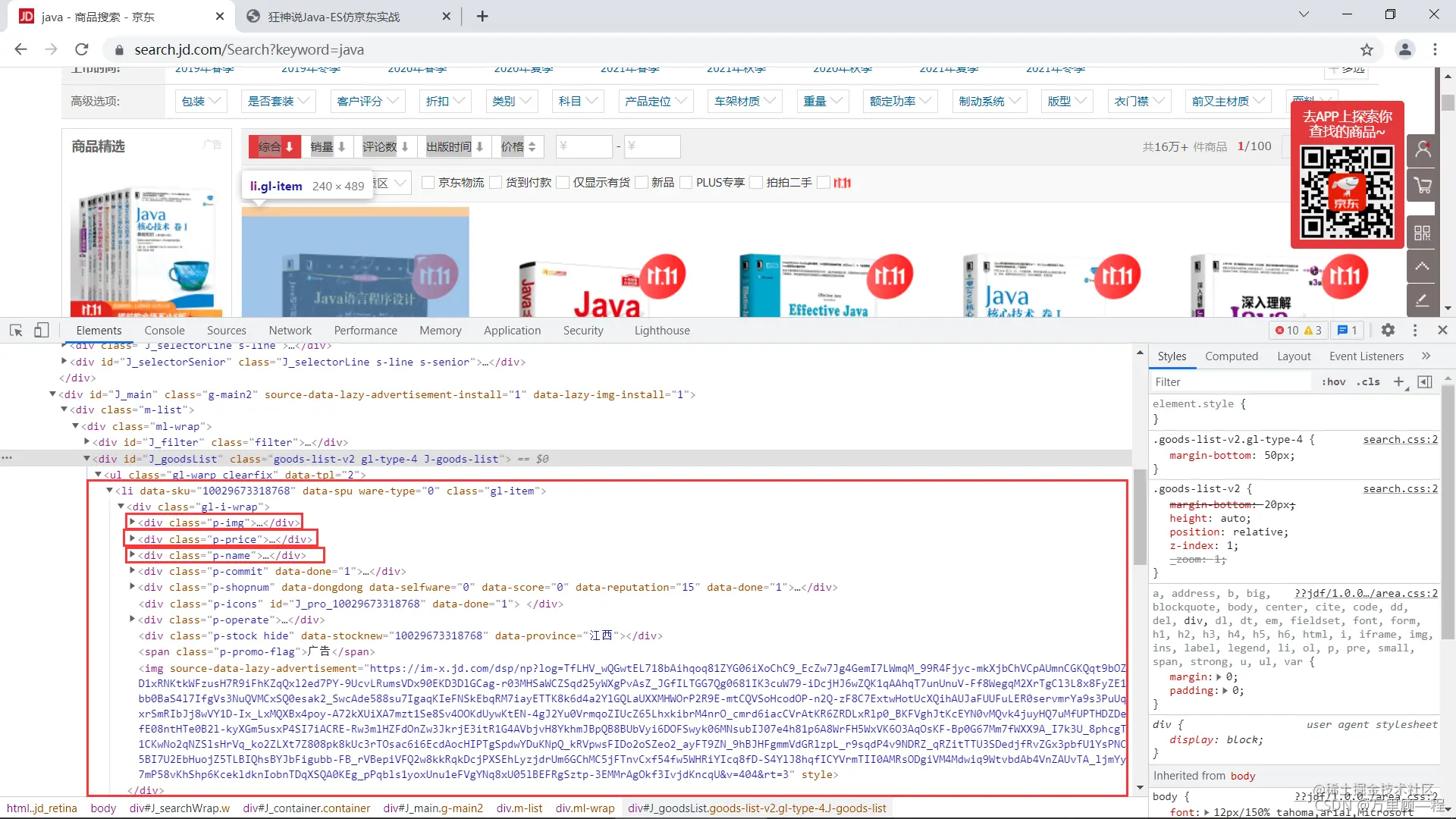Open the Event Listeners tab
The image size is (1456, 819).
[1367, 356]
